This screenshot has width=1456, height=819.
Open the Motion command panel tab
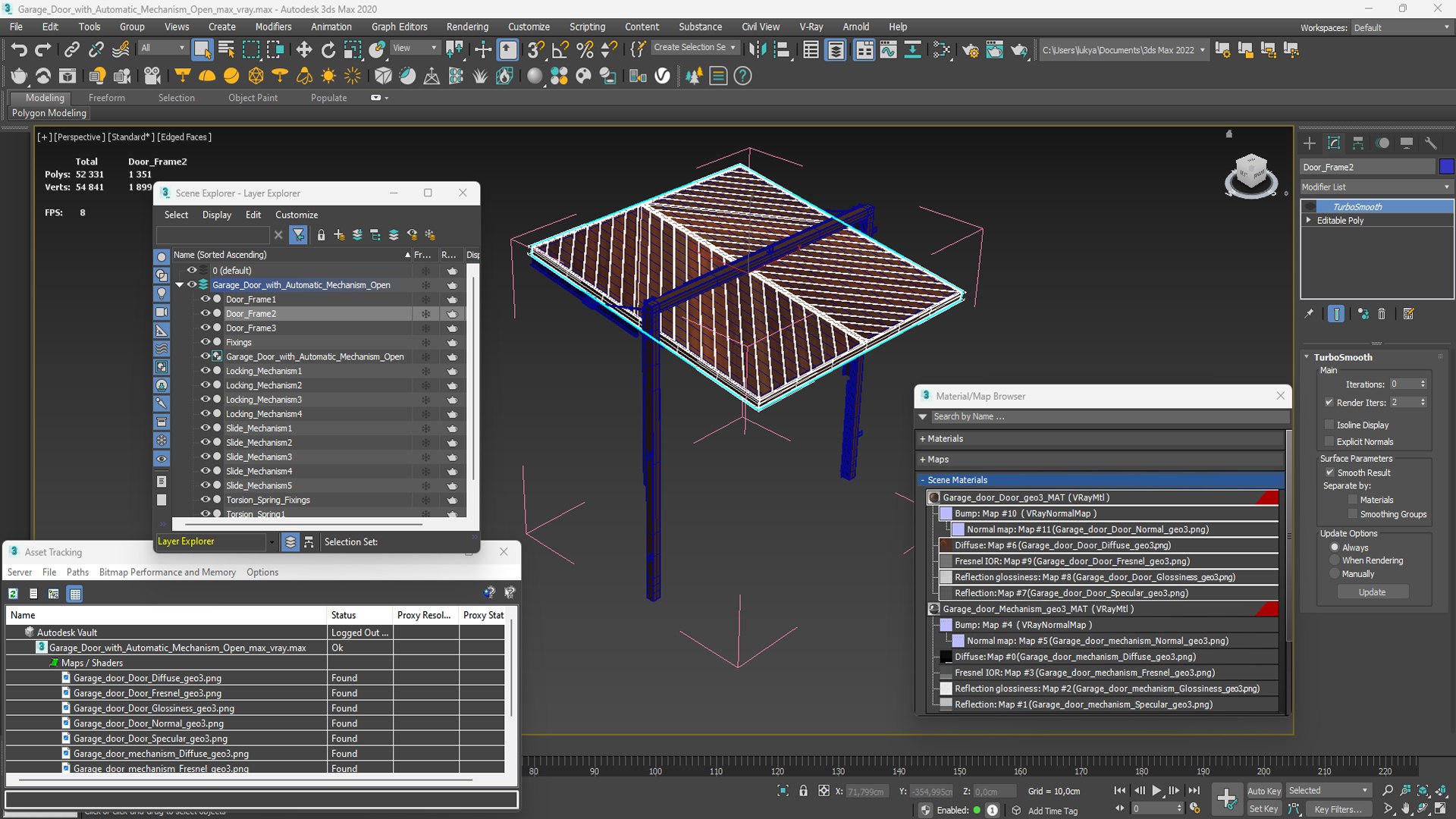coord(1382,143)
